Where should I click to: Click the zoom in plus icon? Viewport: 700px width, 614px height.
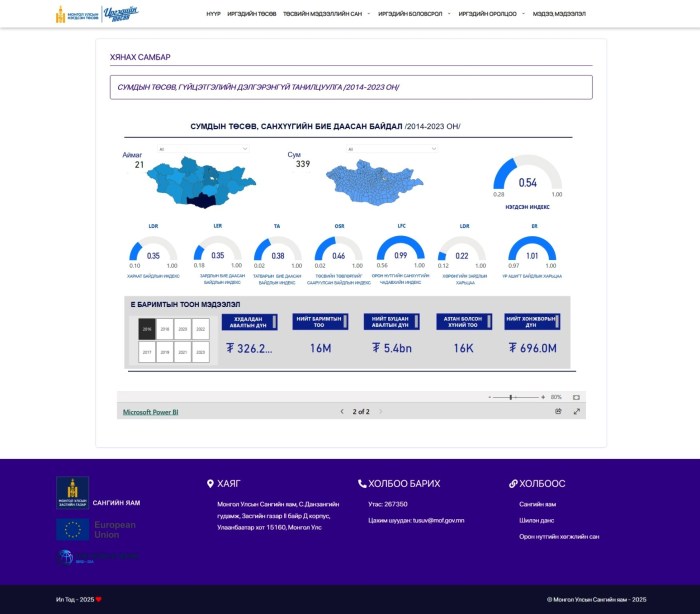(543, 397)
